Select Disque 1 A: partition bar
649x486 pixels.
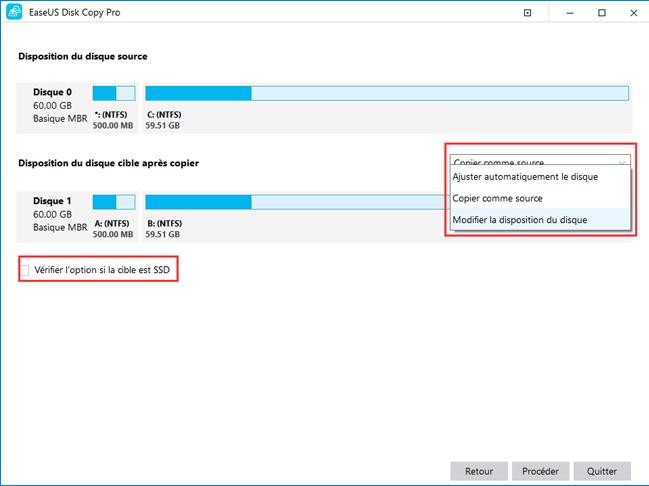(x=114, y=202)
